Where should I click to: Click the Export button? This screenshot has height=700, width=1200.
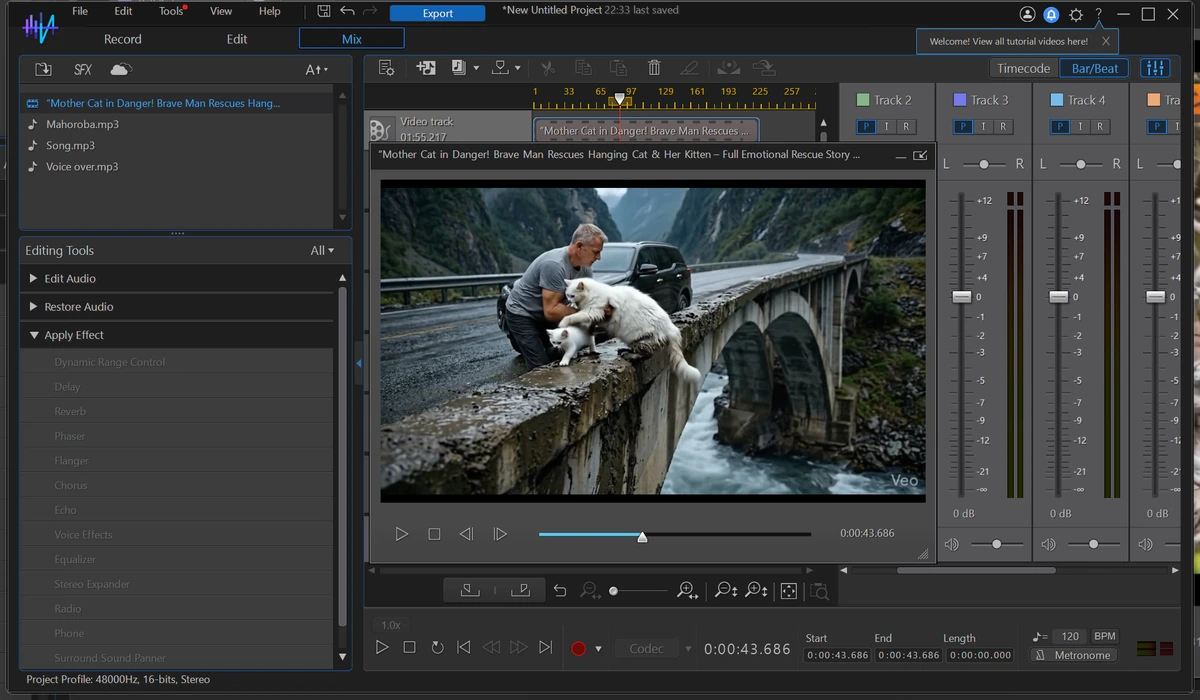(x=438, y=13)
